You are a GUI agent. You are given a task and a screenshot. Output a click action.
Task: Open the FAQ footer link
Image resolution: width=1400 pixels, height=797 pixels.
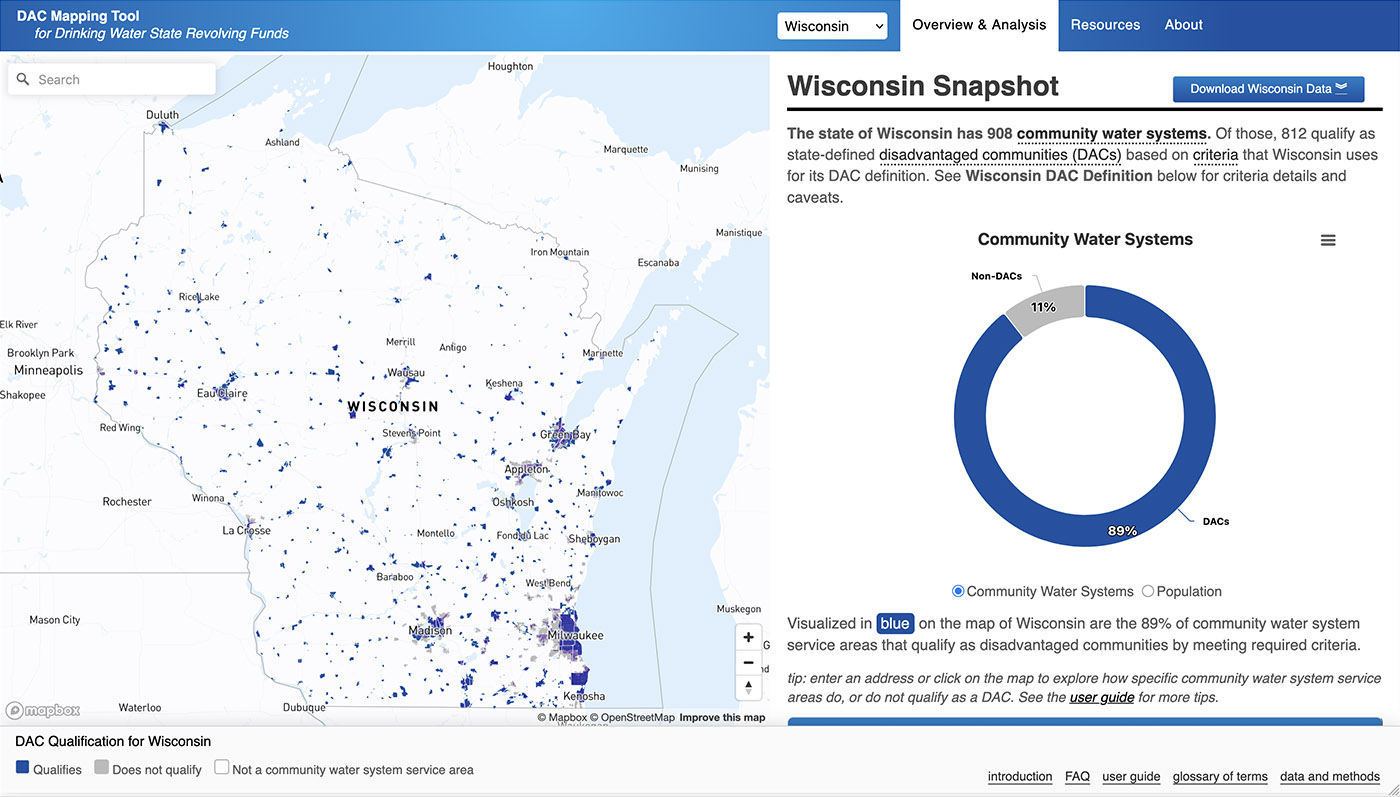[x=1077, y=776]
